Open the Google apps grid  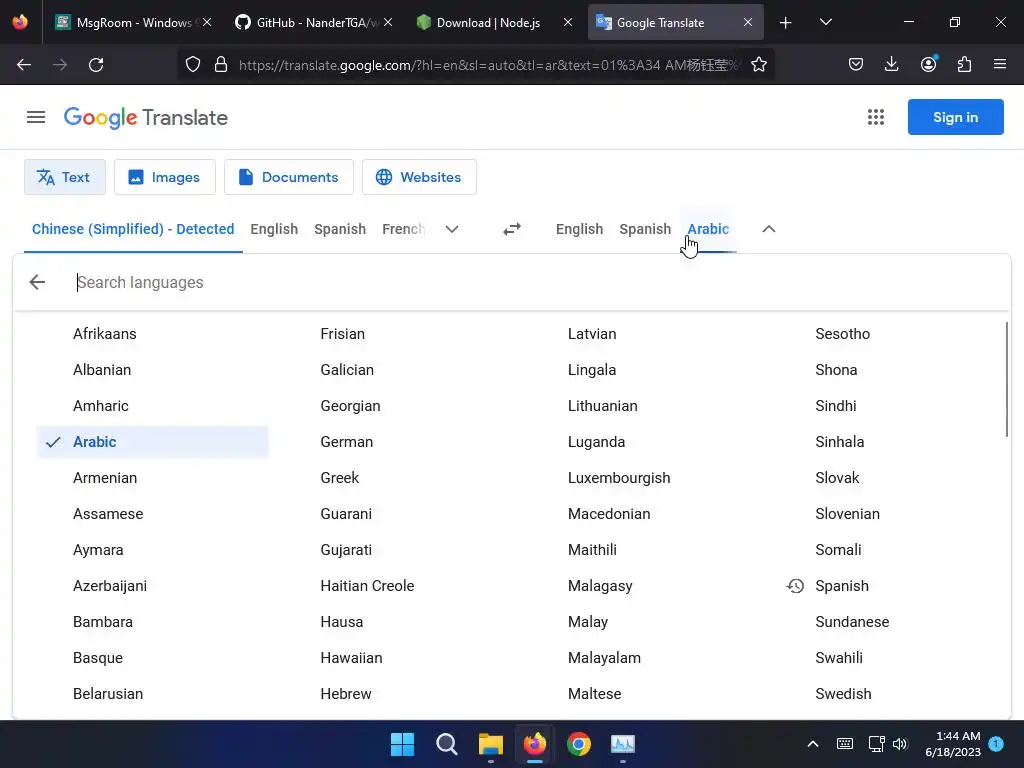pos(875,118)
